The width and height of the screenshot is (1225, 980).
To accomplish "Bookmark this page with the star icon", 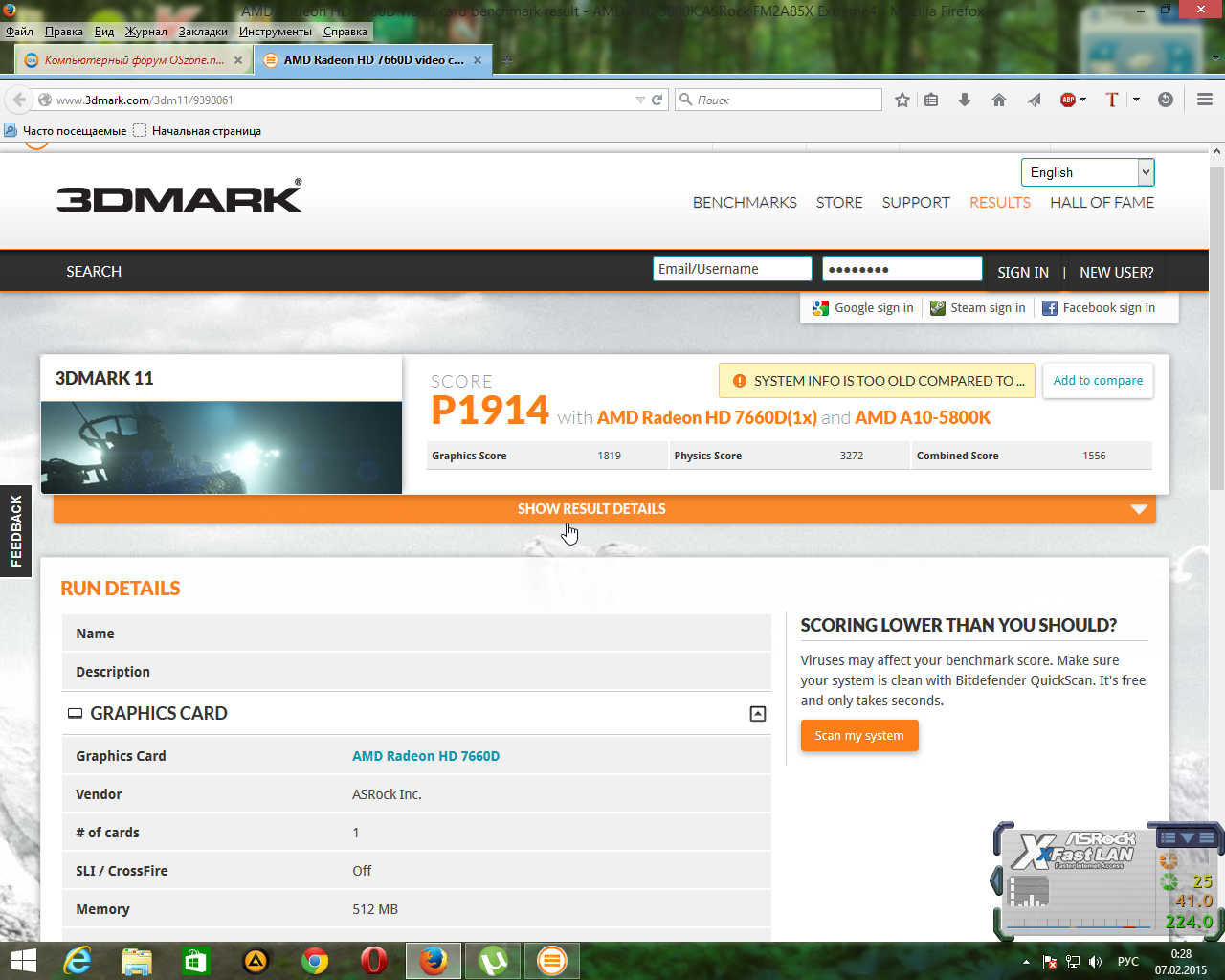I will 902,100.
